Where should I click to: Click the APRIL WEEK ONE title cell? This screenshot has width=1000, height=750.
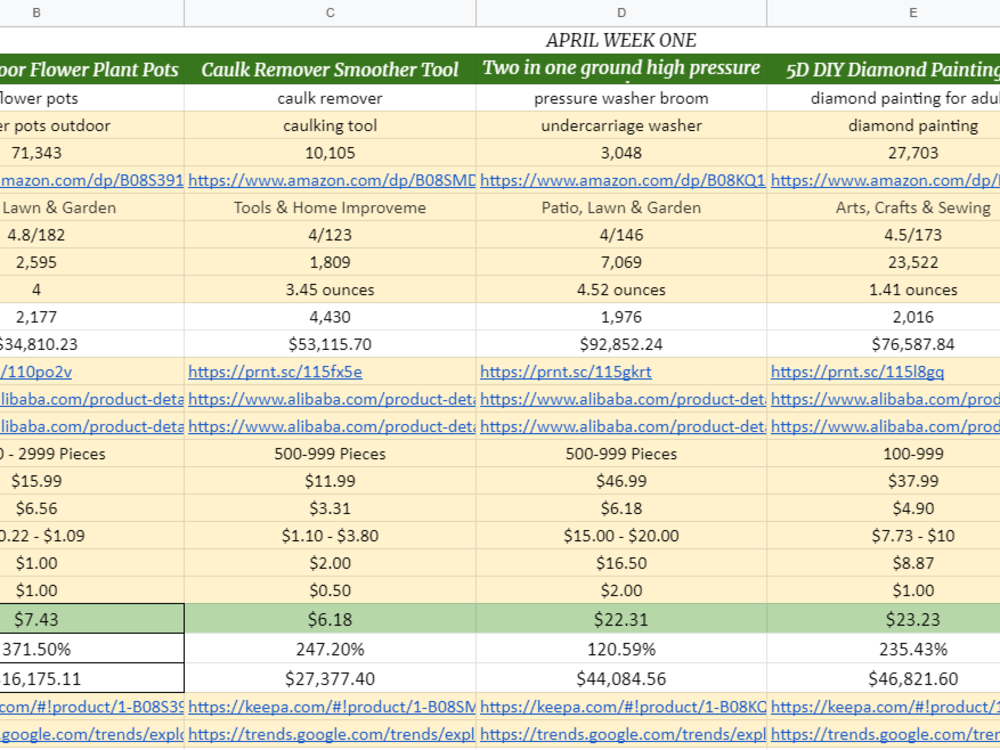pyautogui.click(x=621, y=40)
